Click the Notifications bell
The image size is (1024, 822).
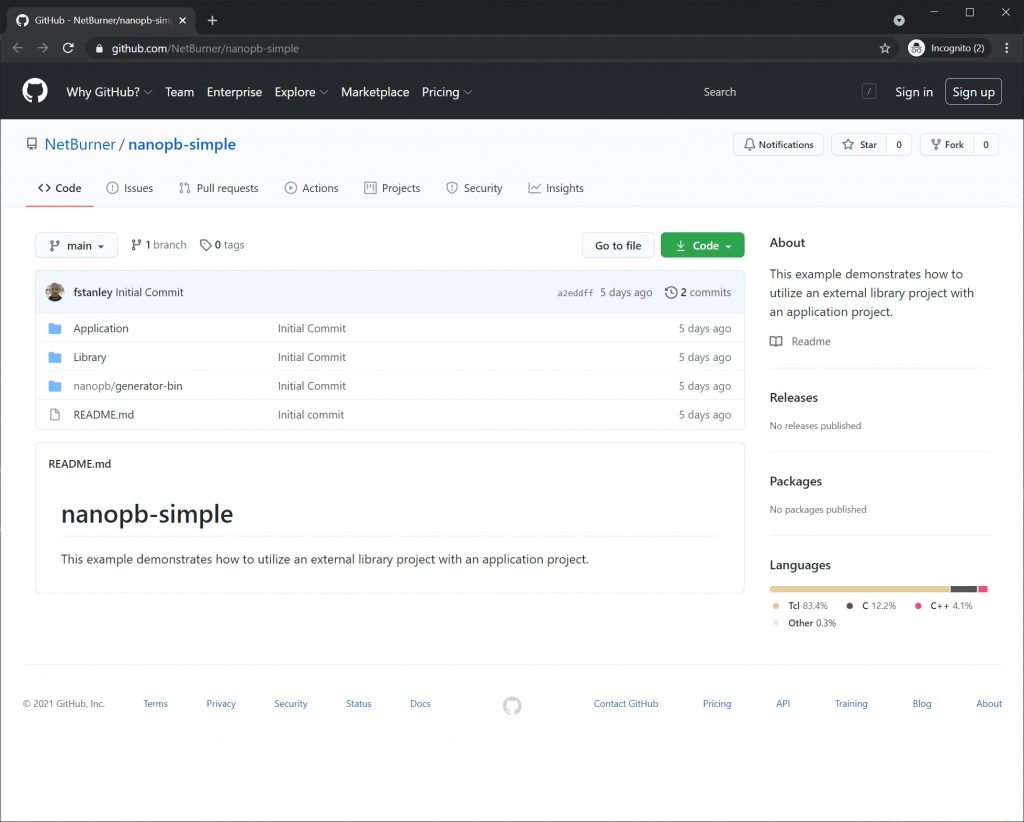click(748, 143)
